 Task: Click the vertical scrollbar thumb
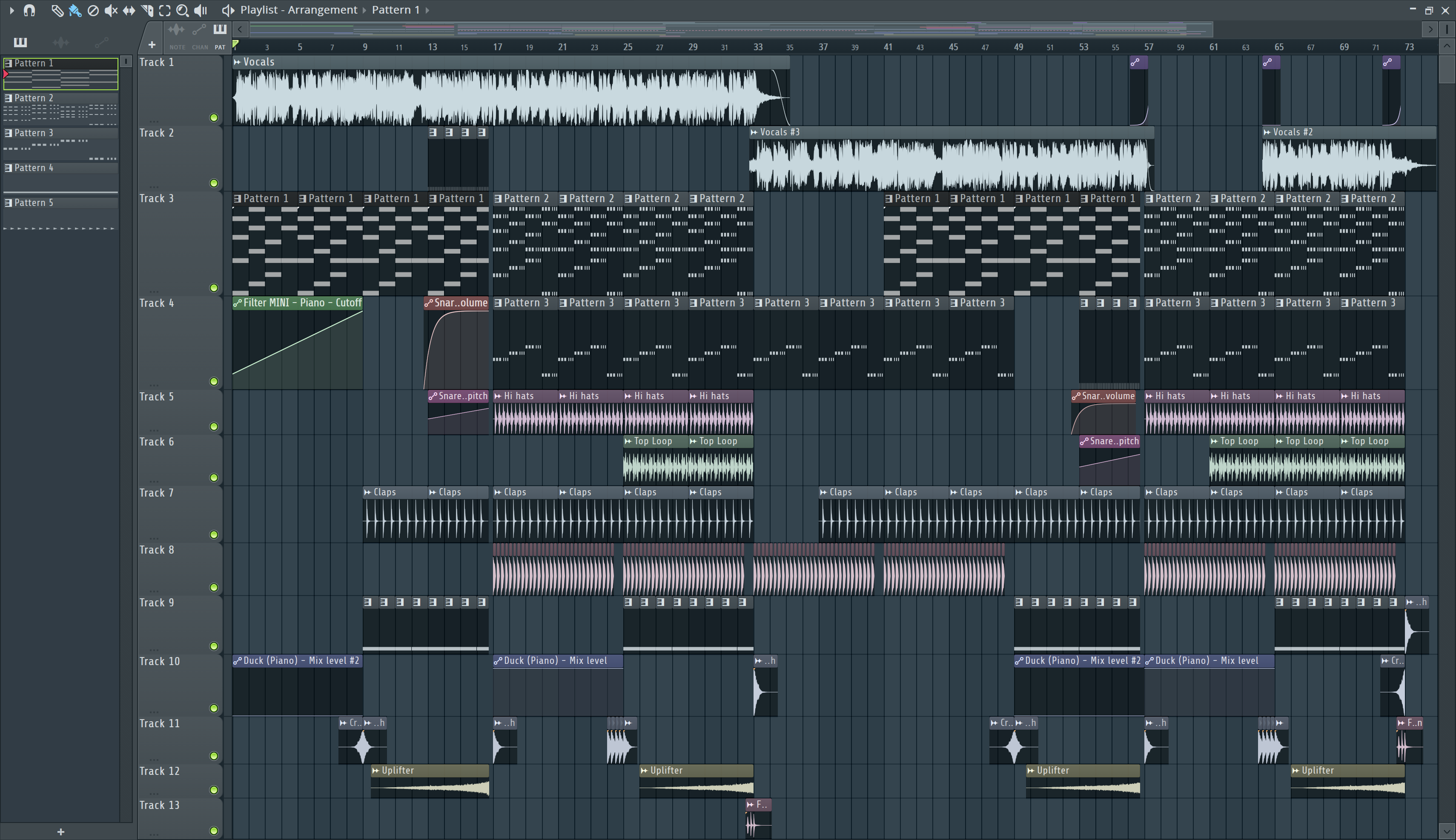coord(1447,69)
